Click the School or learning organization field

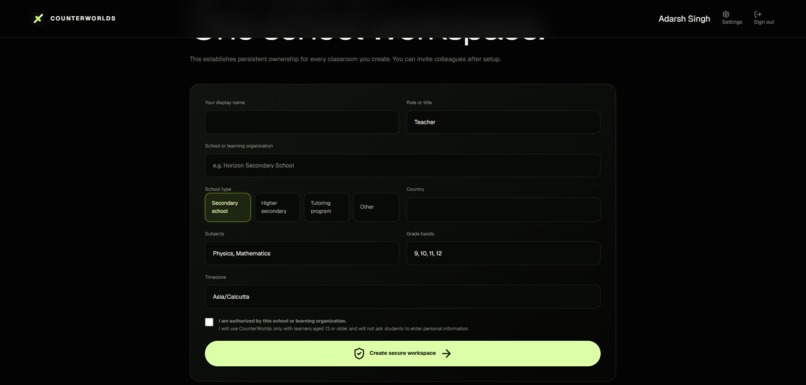[402, 166]
